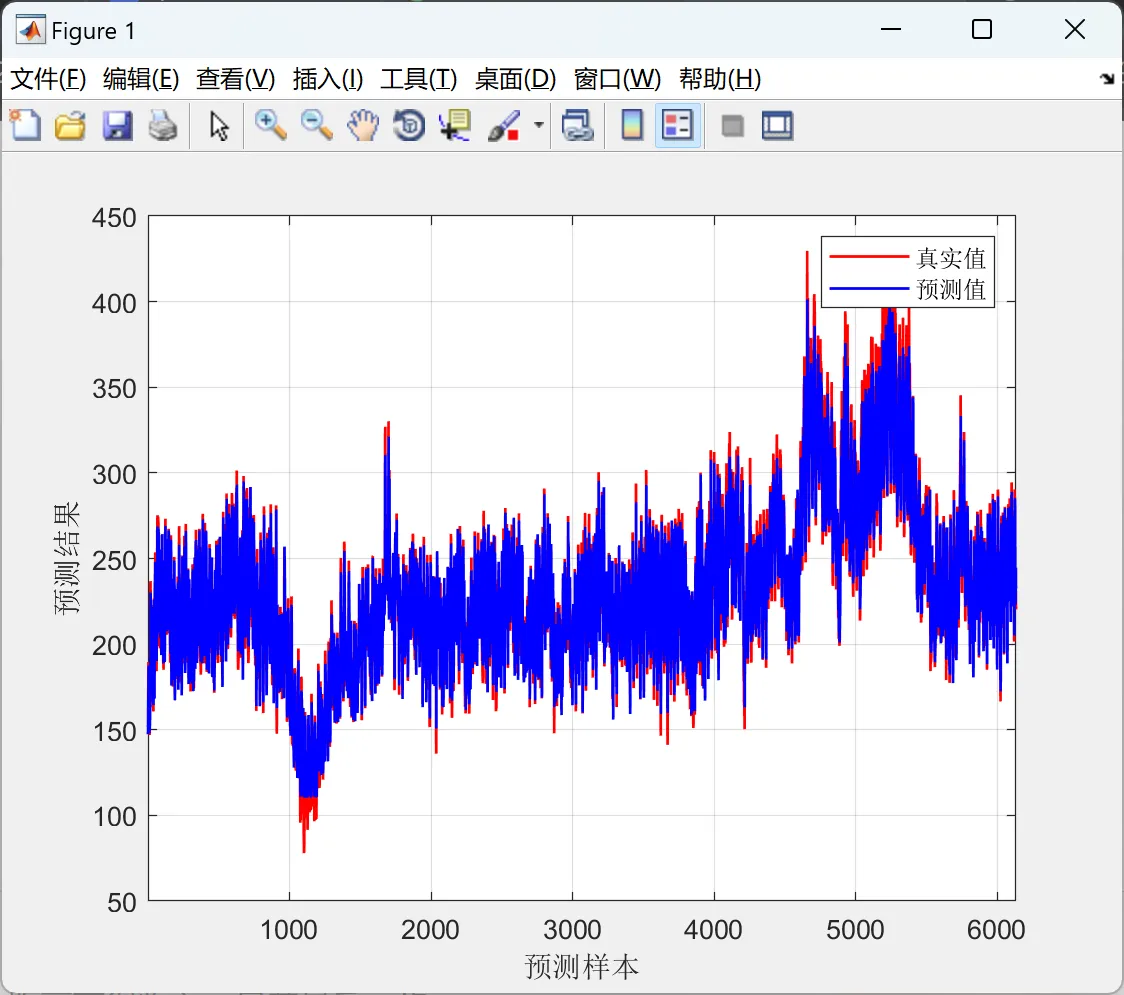
Task: Click the x-axis tick label 1000
Action: tap(288, 930)
